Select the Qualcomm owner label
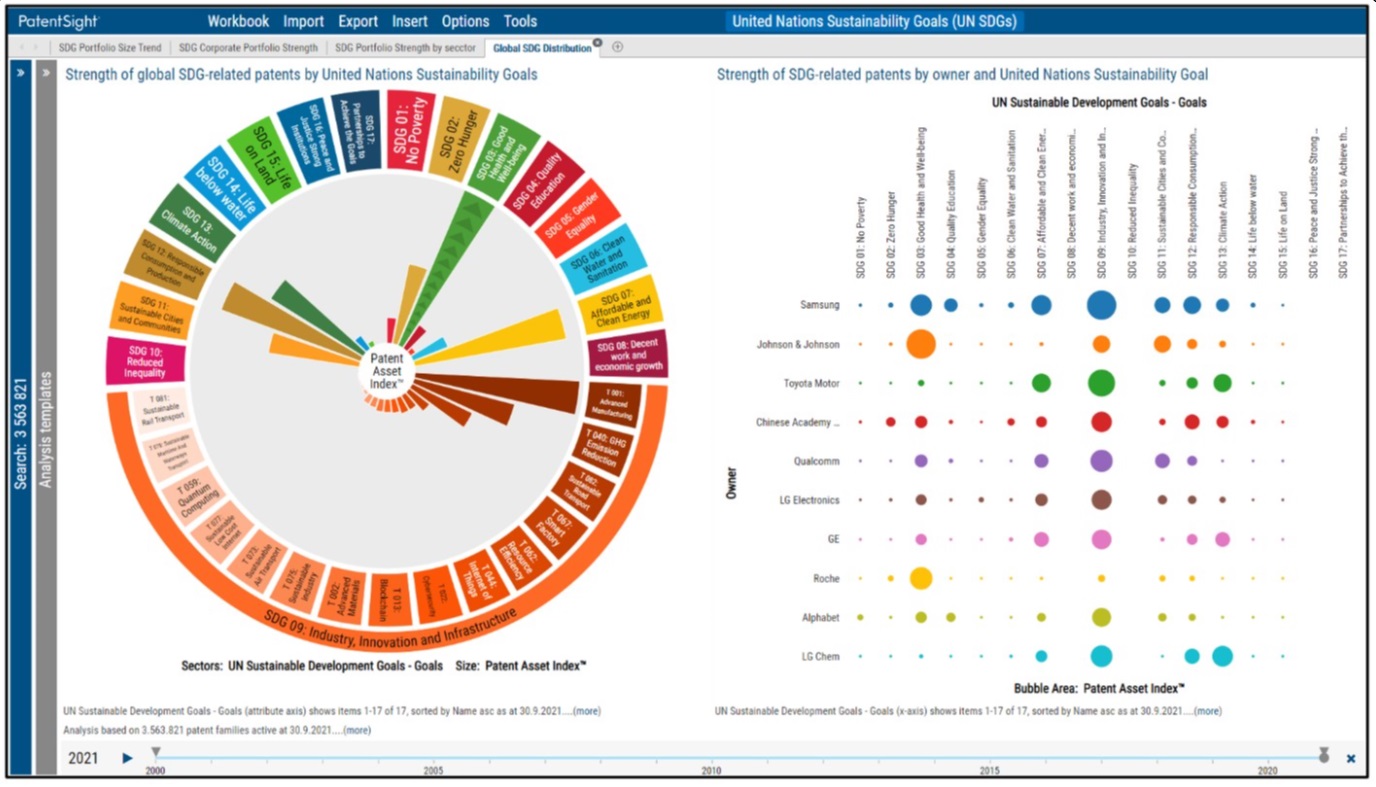Screen dimensions: 1376x787 point(816,461)
